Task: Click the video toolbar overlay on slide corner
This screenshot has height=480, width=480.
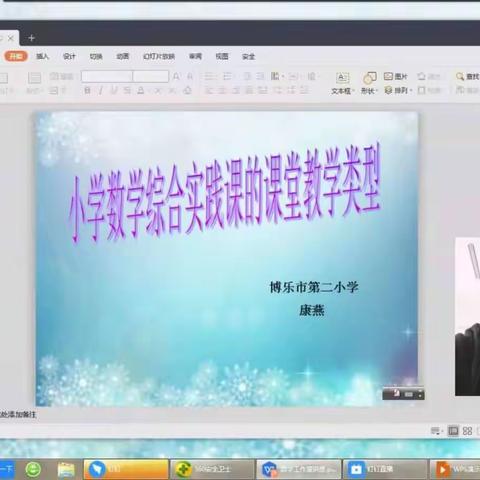Action: coord(403,394)
